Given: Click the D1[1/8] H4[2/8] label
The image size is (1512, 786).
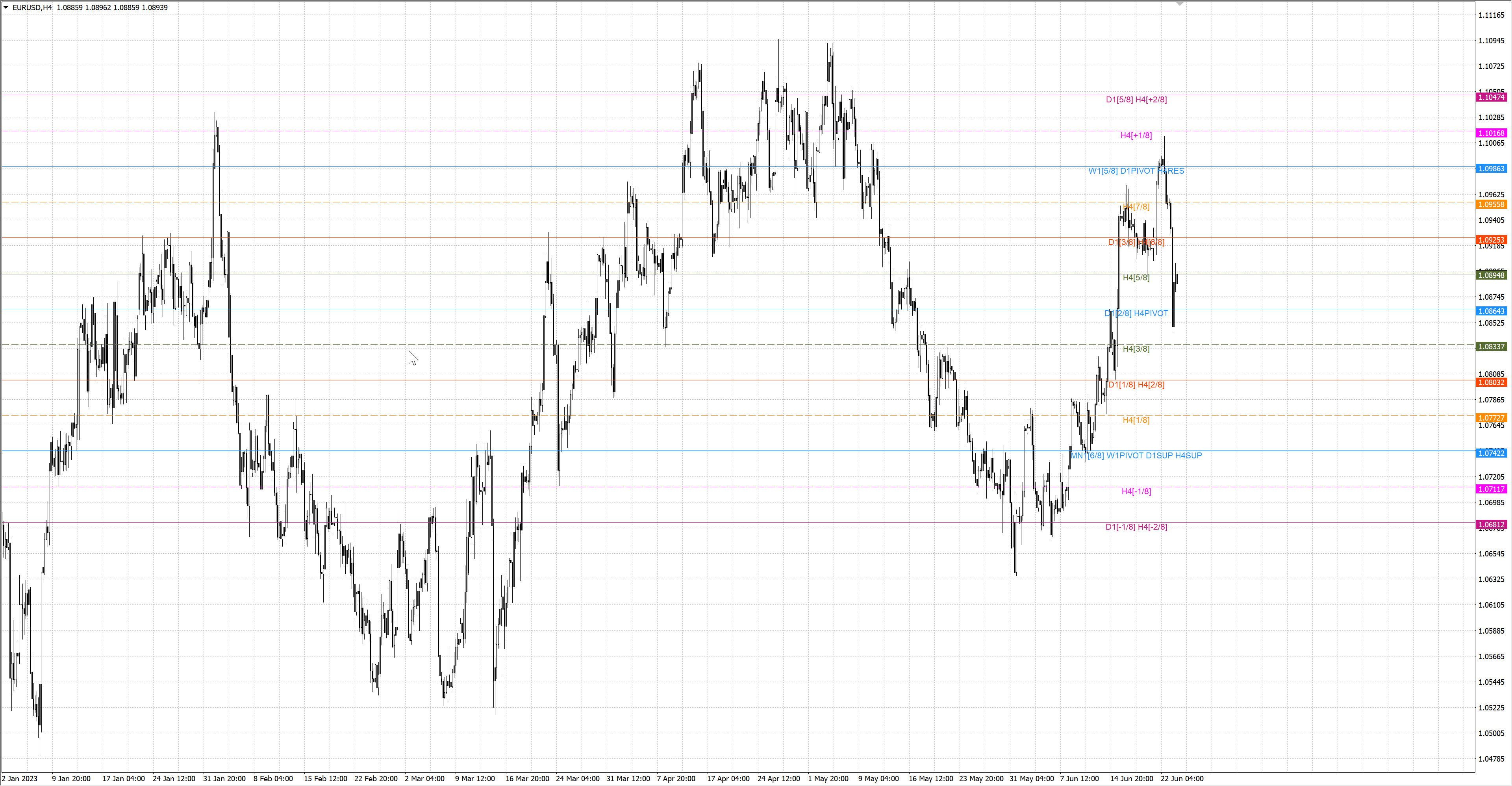Looking at the screenshot, I should tap(1136, 384).
